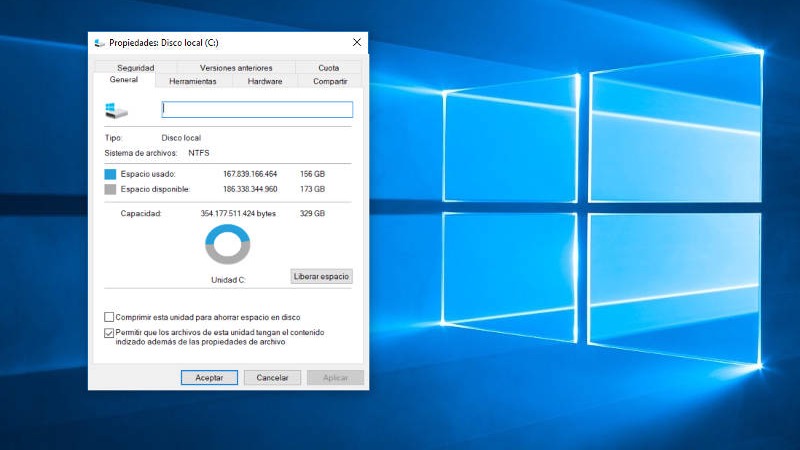The height and width of the screenshot is (450, 800).
Task: Click the NTFS file system value
Action: 198,153
